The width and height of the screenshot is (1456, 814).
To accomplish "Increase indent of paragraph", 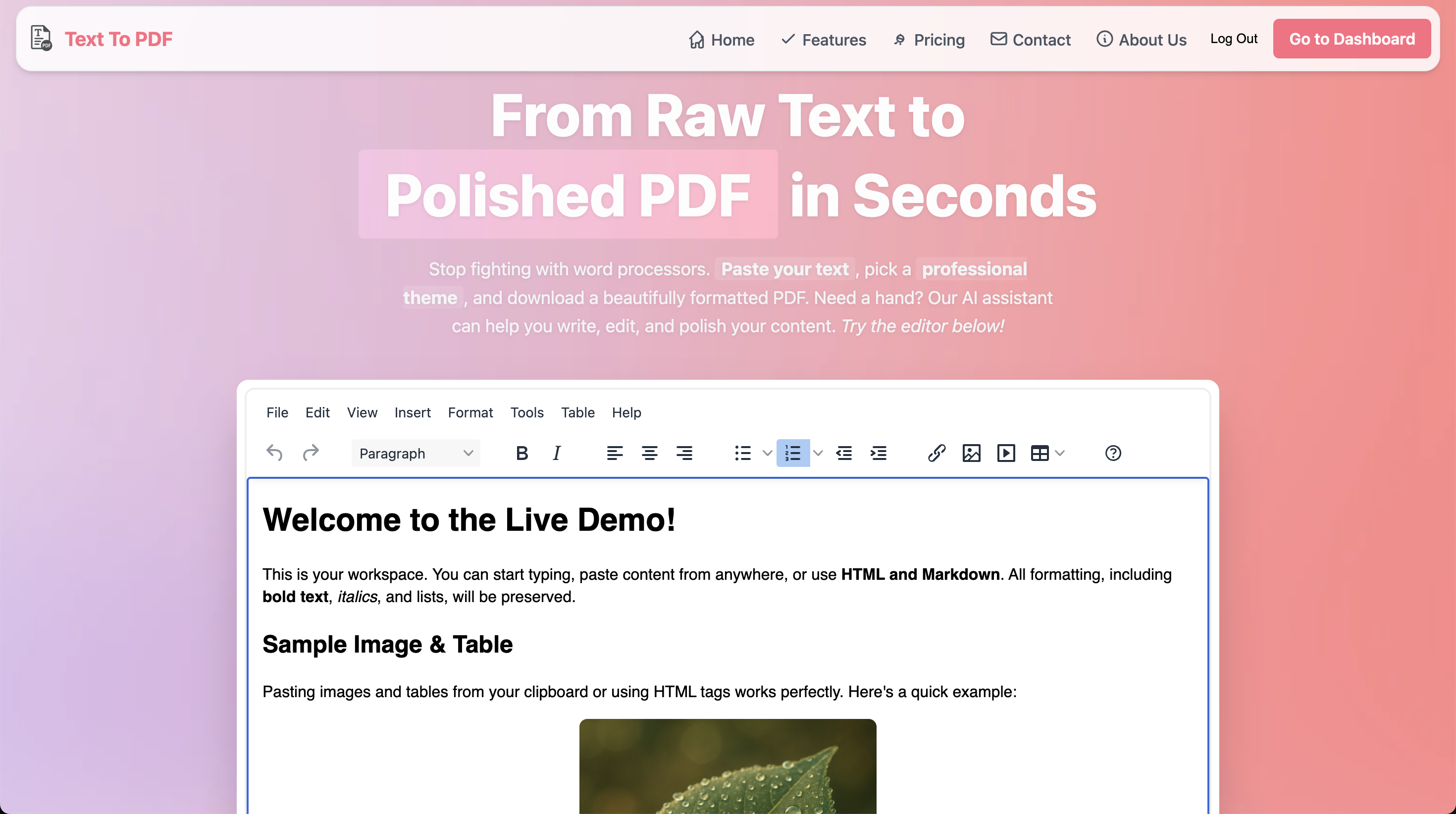I will pyautogui.click(x=879, y=453).
